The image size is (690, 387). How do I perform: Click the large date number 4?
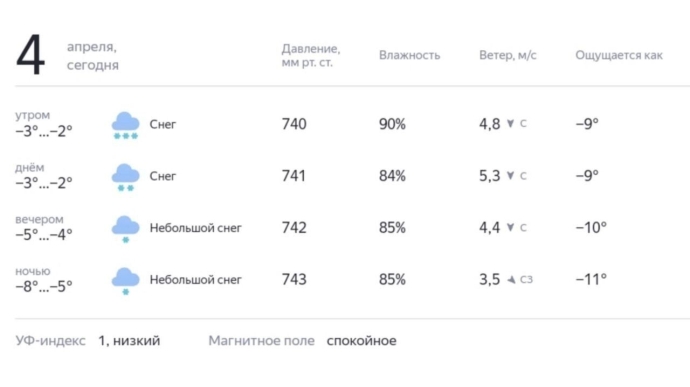pos(30,55)
